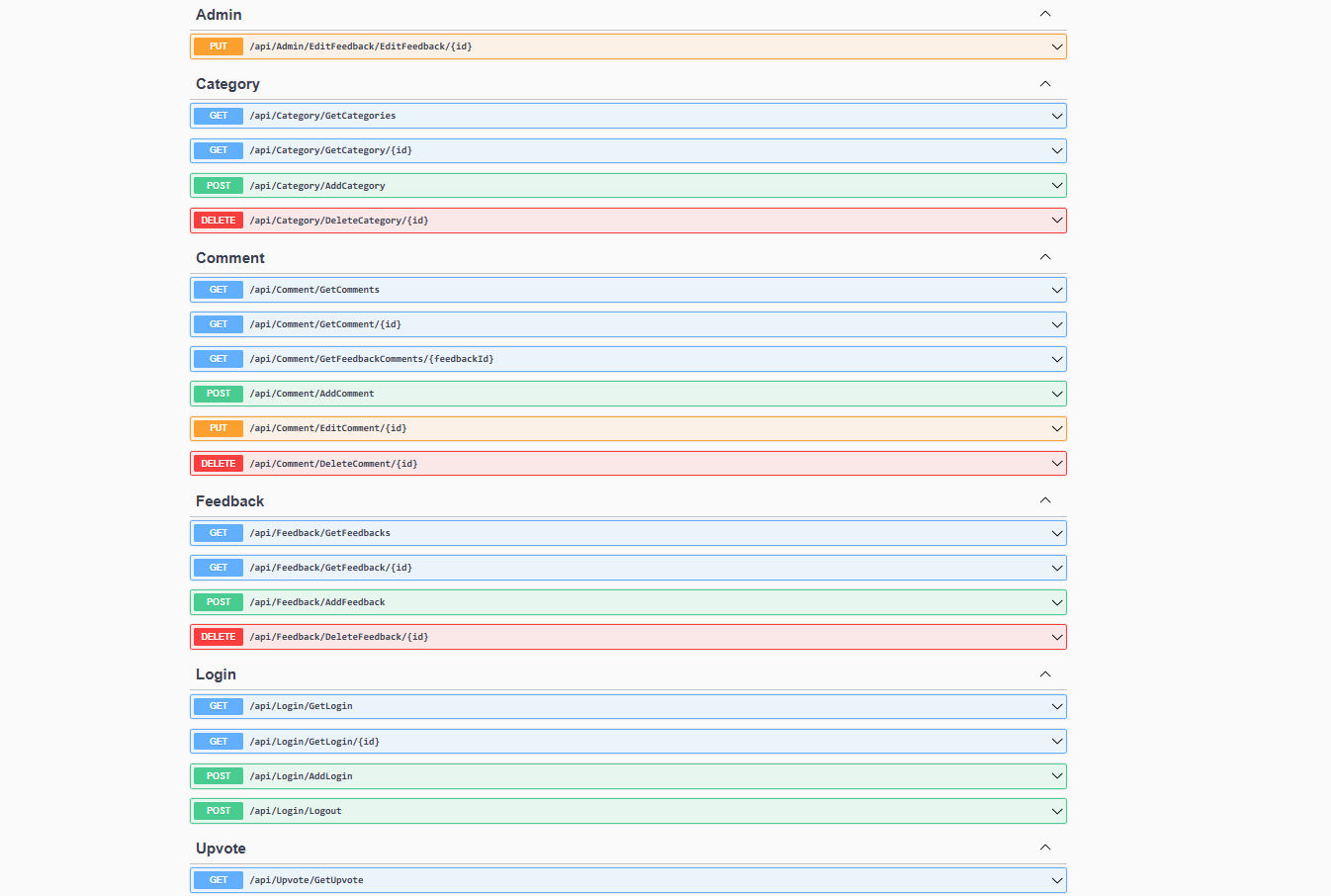Click the POST badge for AddFeedback
The image size is (1331, 896).
pyautogui.click(x=218, y=602)
